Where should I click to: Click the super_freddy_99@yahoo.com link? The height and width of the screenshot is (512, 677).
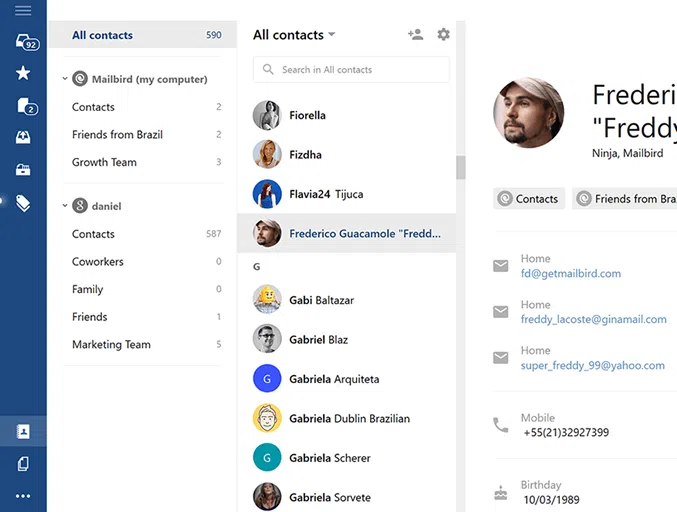(592, 366)
